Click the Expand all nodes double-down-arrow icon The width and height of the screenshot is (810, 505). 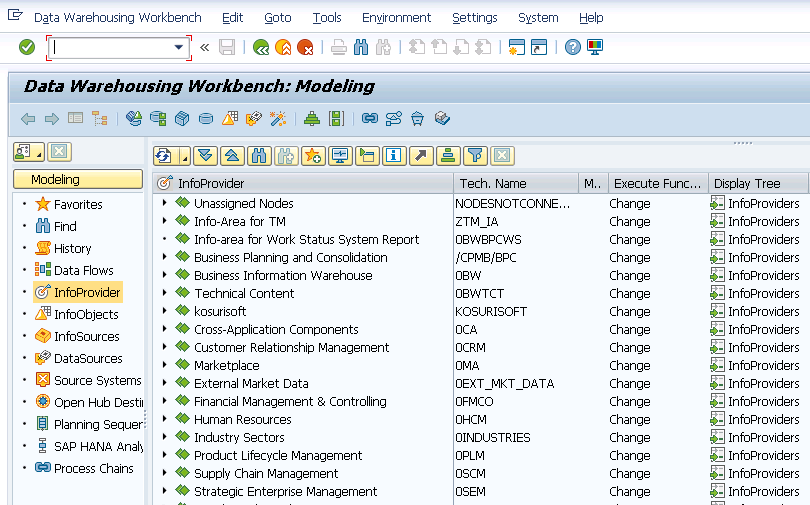pos(205,155)
